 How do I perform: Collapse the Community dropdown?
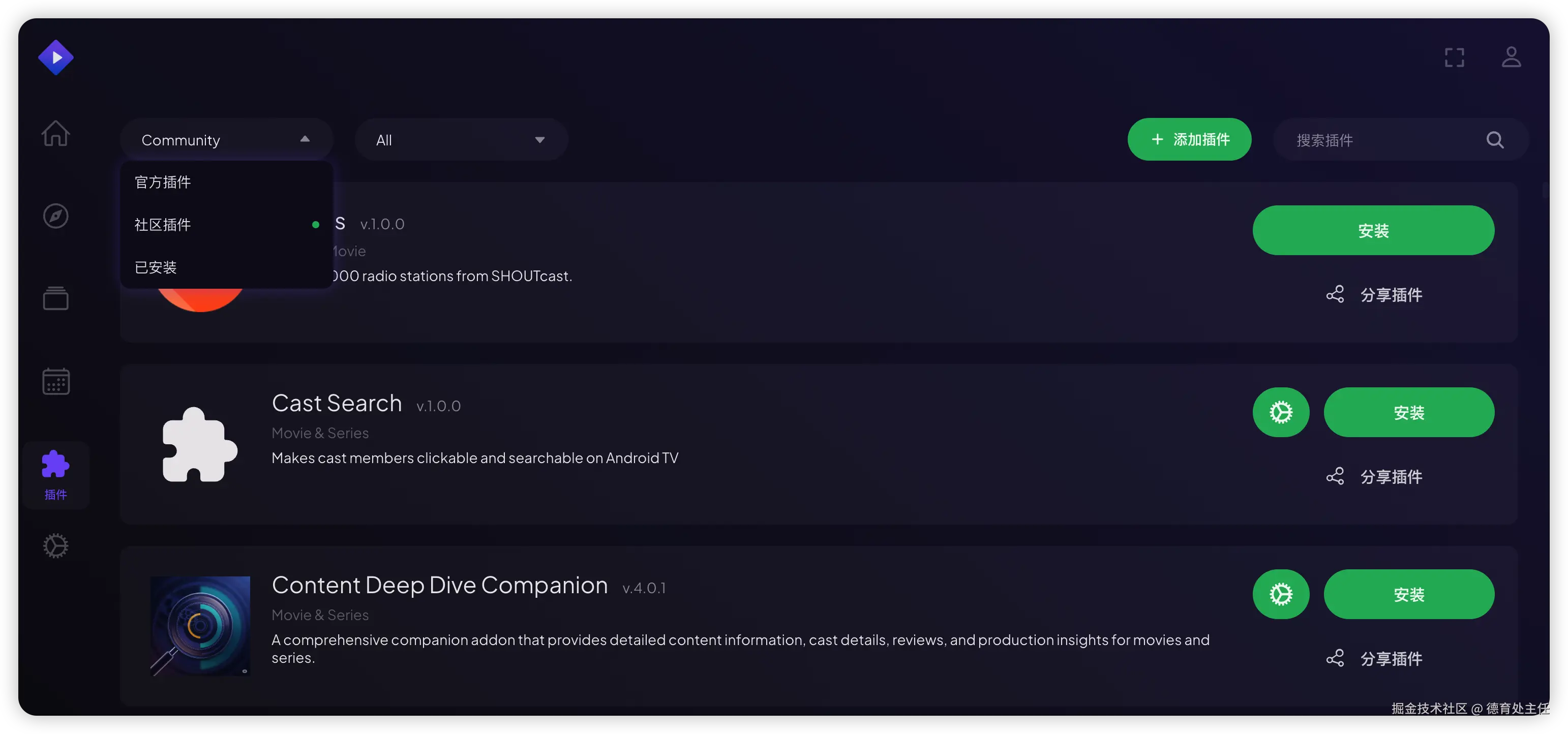click(x=226, y=139)
